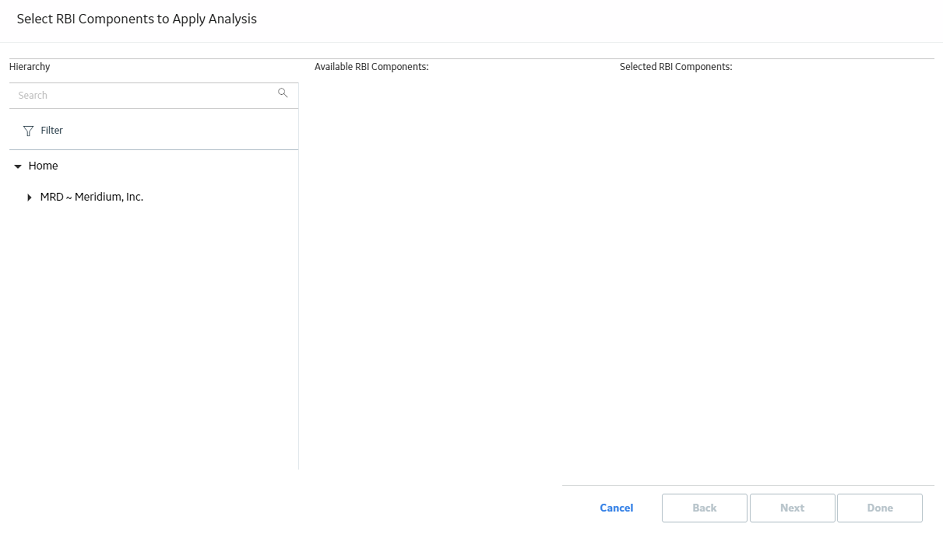Collapse the Home tree node arrow

click(x=18, y=166)
